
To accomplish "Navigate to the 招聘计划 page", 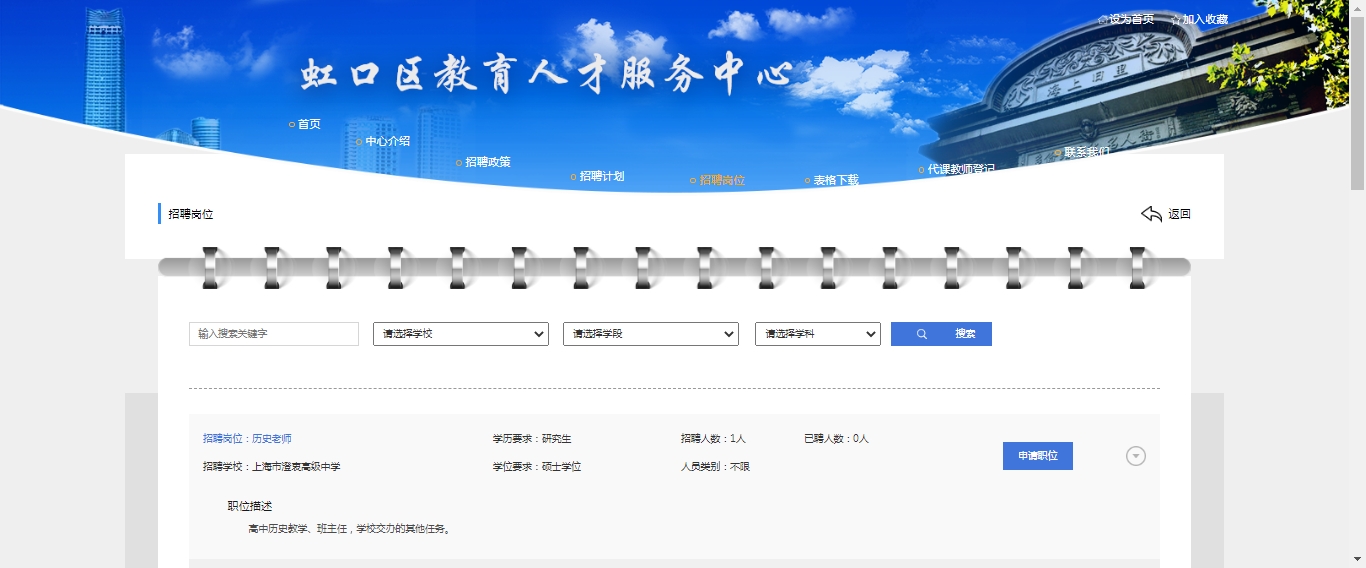I will 602,176.
